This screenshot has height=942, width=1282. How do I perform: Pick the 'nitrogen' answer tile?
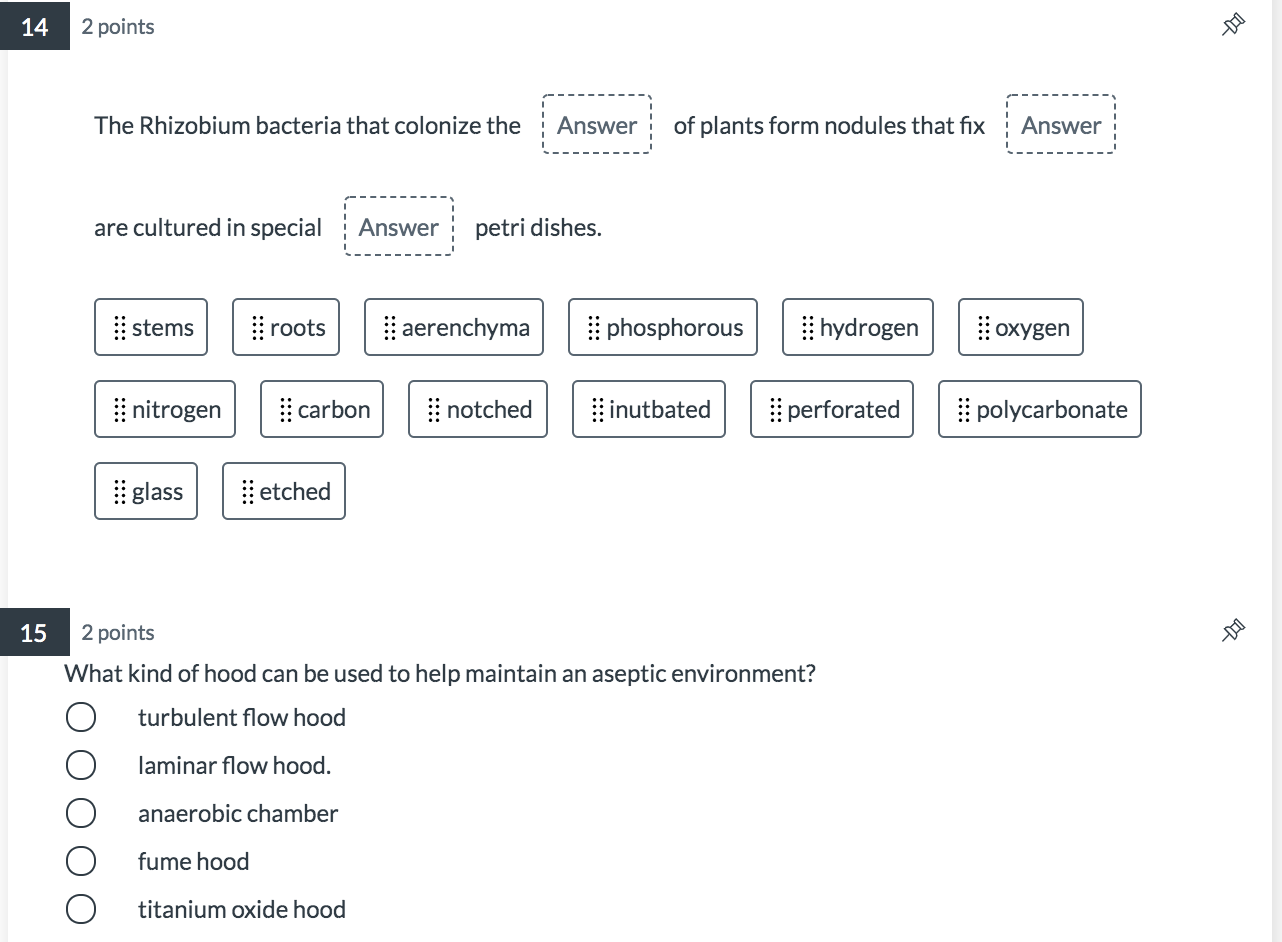[x=165, y=409]
